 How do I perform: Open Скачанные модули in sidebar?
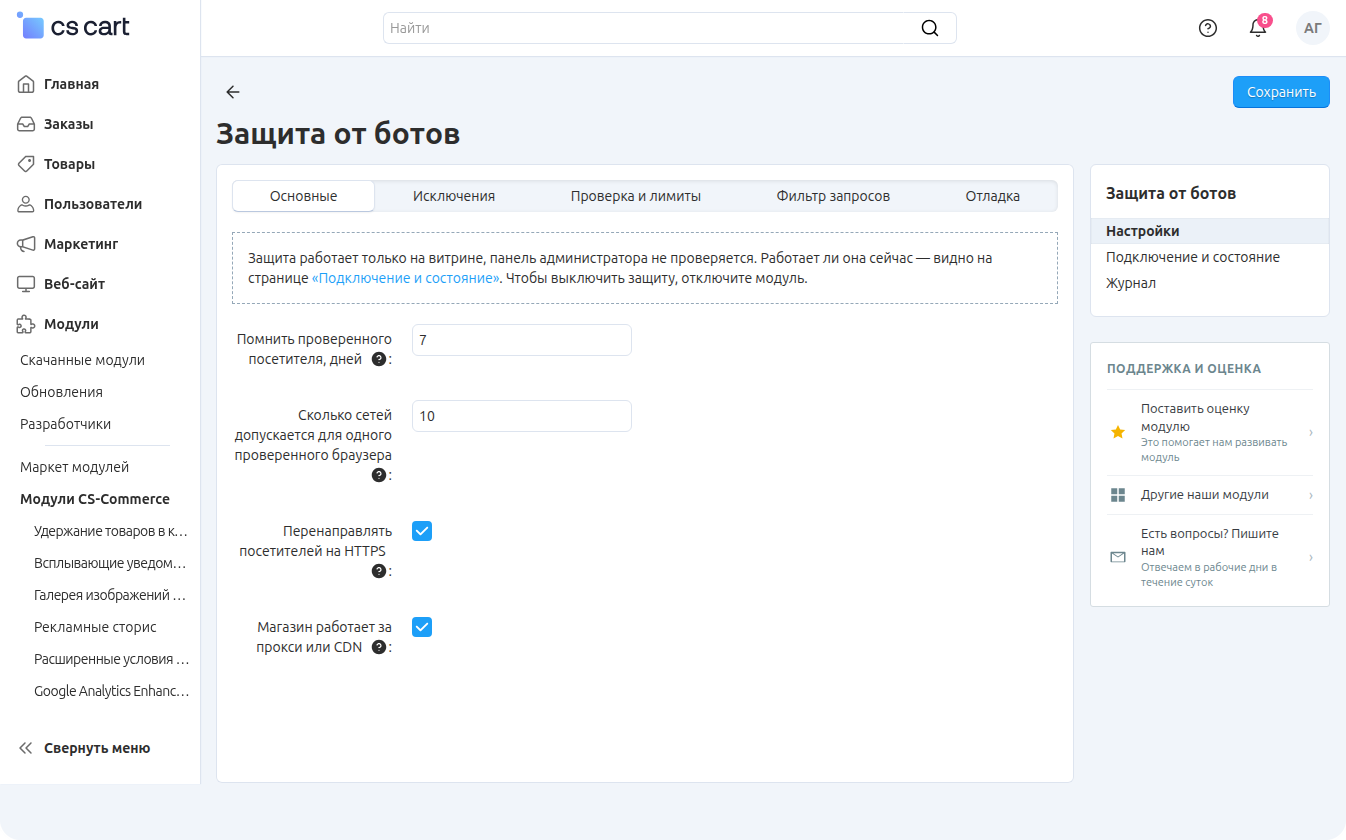pyautogui.click(x=82, y=360)
